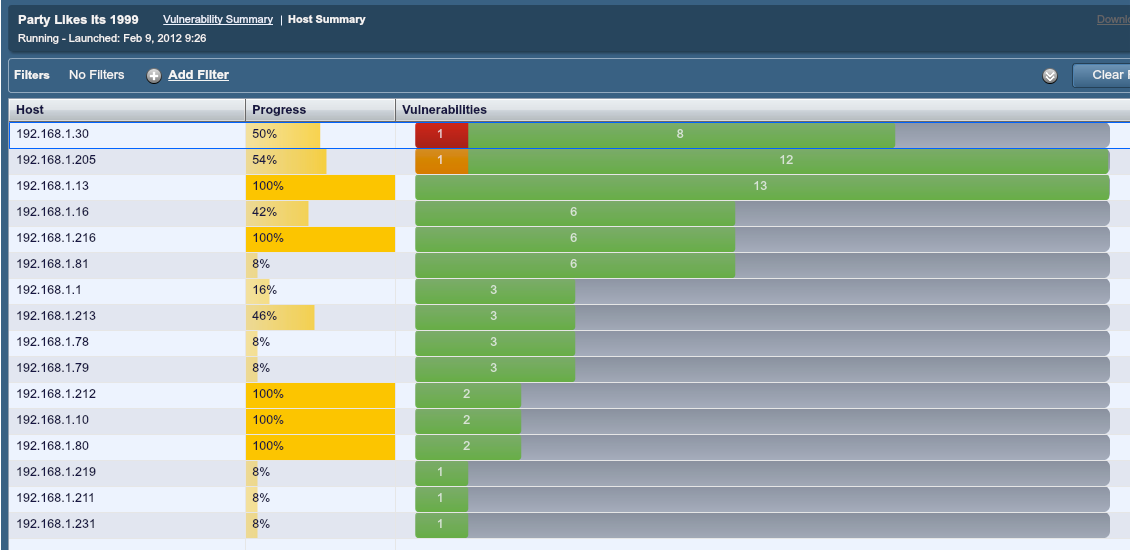The image size is (1132, 551).
Task: Select the Host Summary view
Action: click(326, 19)
